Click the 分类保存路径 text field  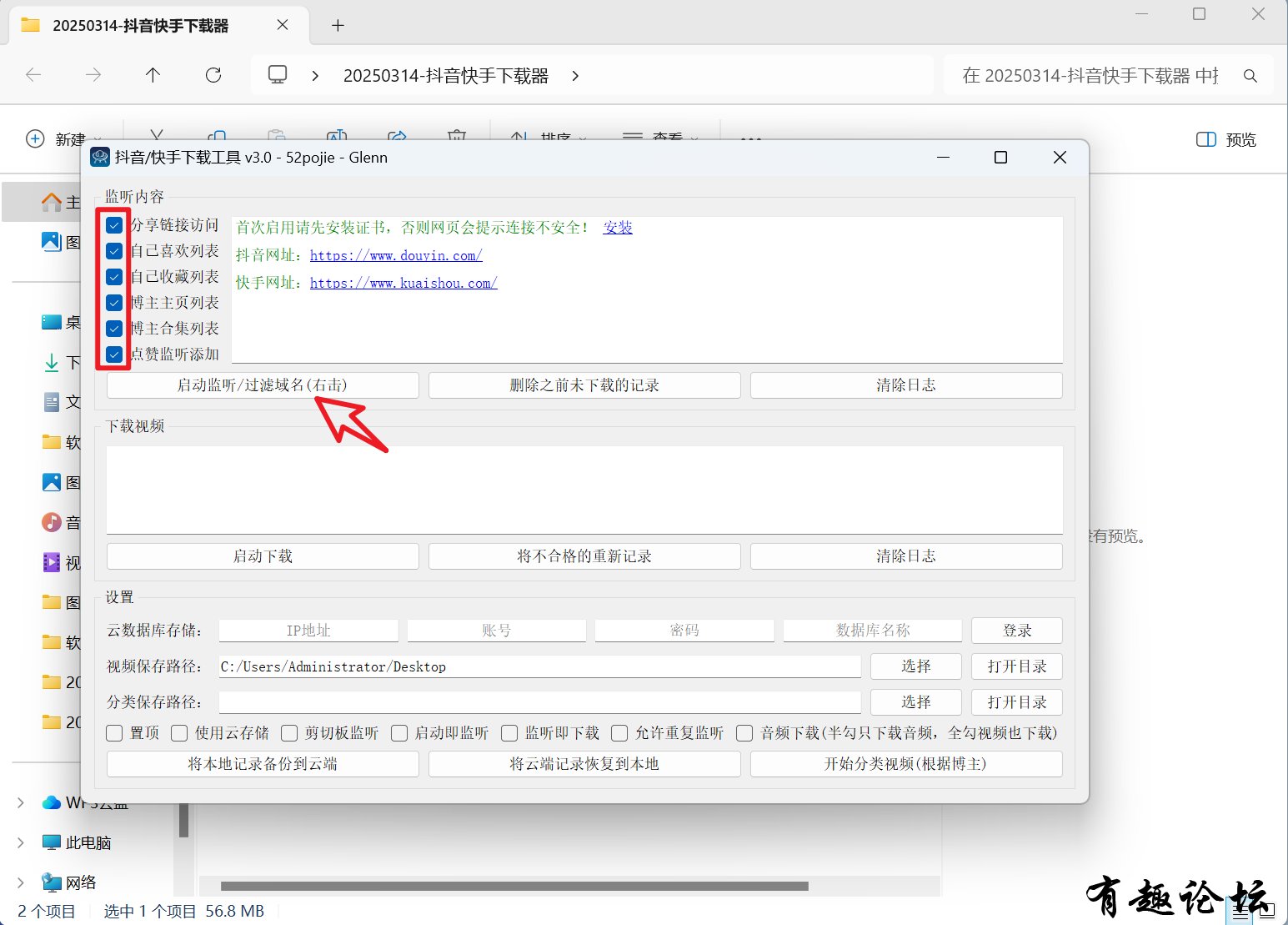pos(540,702)
